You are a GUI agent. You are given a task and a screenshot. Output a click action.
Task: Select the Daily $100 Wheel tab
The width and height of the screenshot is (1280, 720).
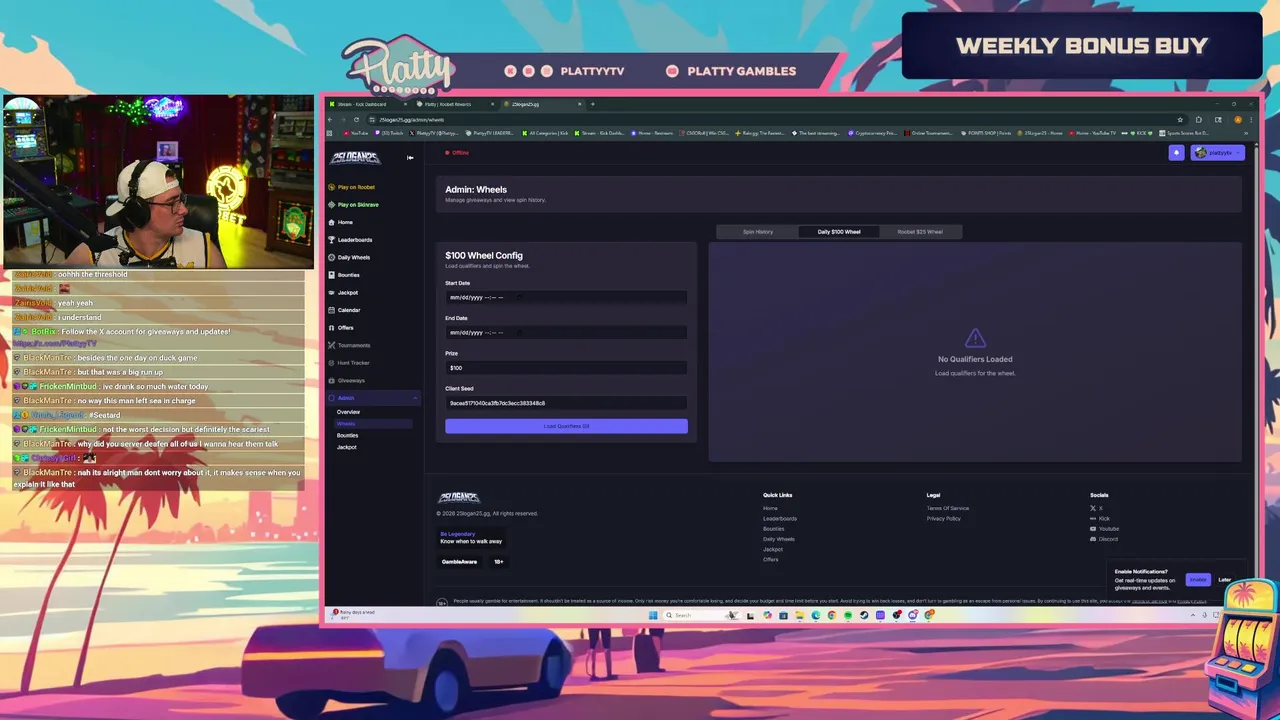click(838, 232)
